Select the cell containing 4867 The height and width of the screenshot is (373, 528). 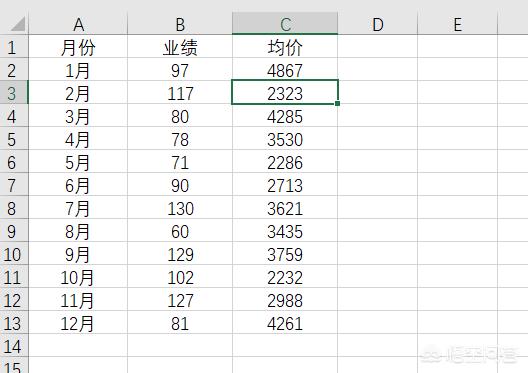pyautogui.click(x=285, y=69)
